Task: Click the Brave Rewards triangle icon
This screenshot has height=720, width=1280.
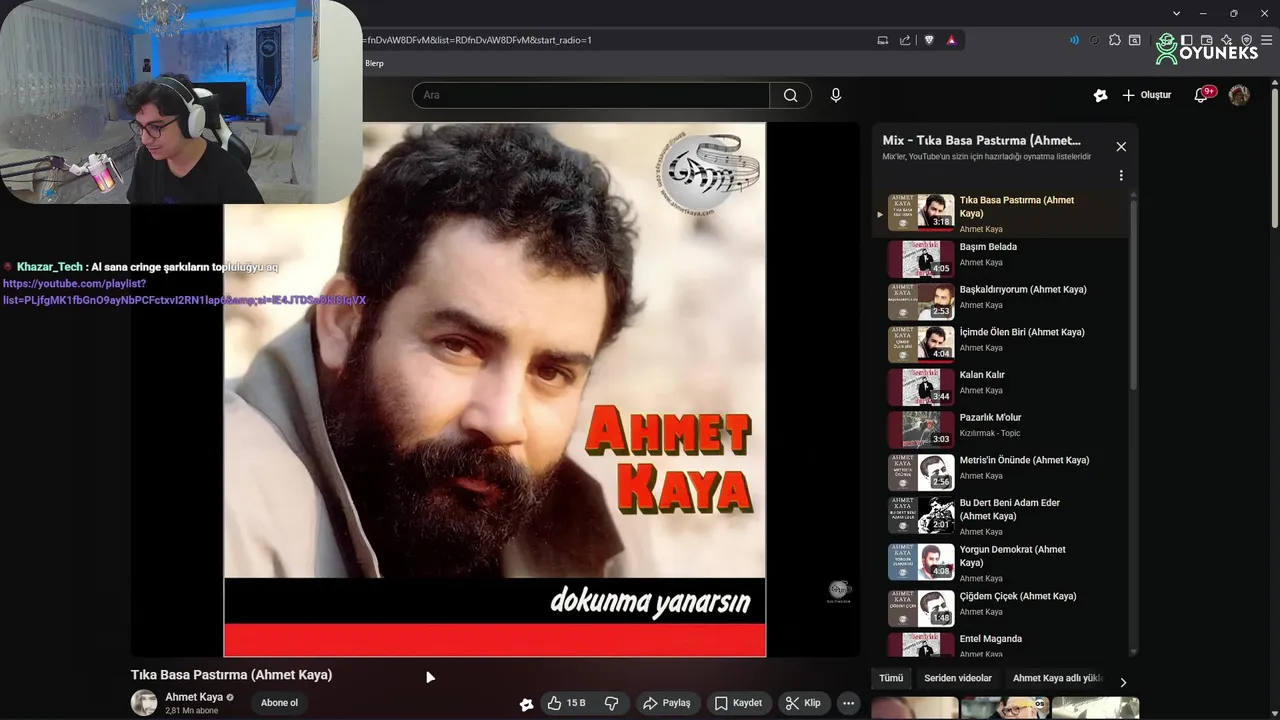Action: pyautogui.click(x=951, y=40)
